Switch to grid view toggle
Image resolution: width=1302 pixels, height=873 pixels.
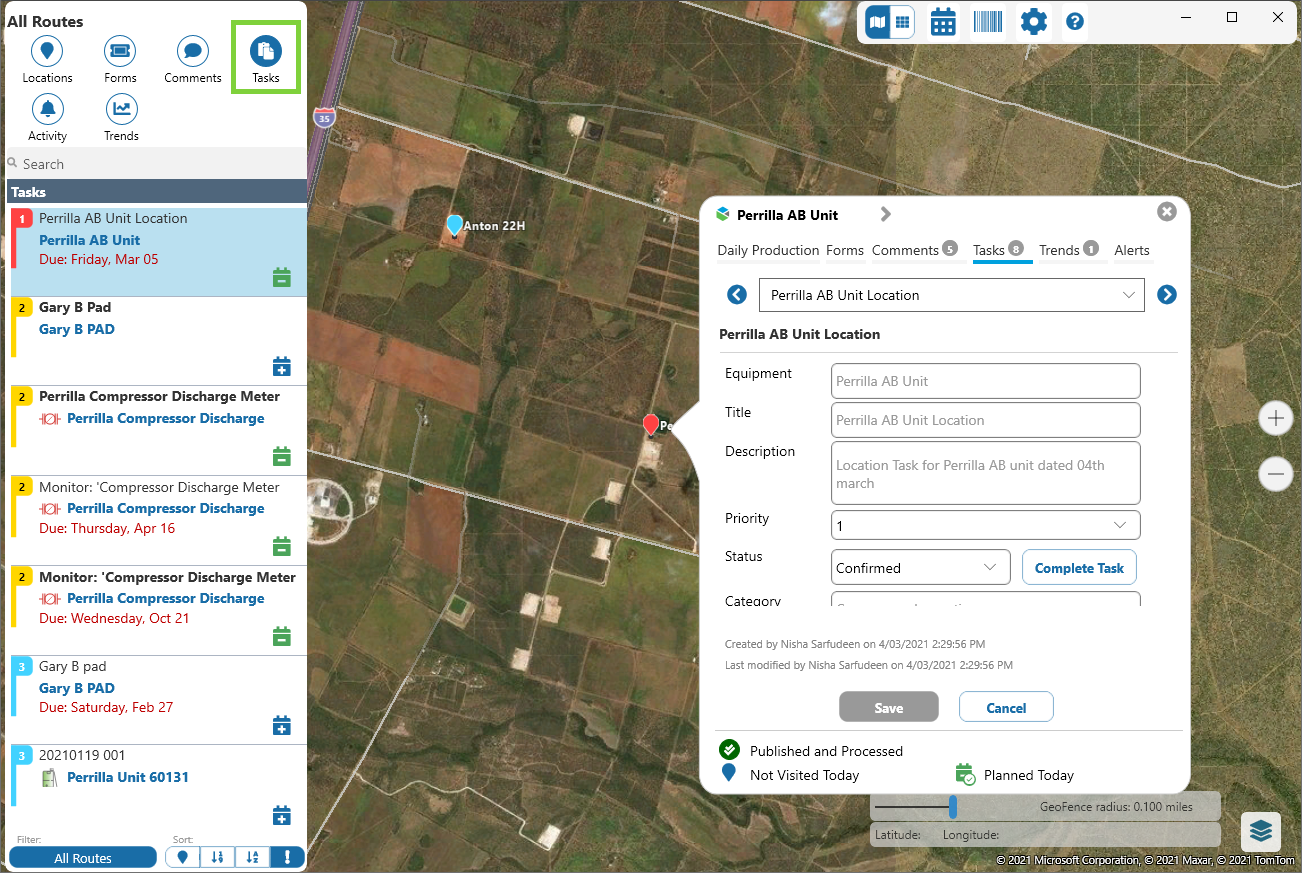[902, 21]
